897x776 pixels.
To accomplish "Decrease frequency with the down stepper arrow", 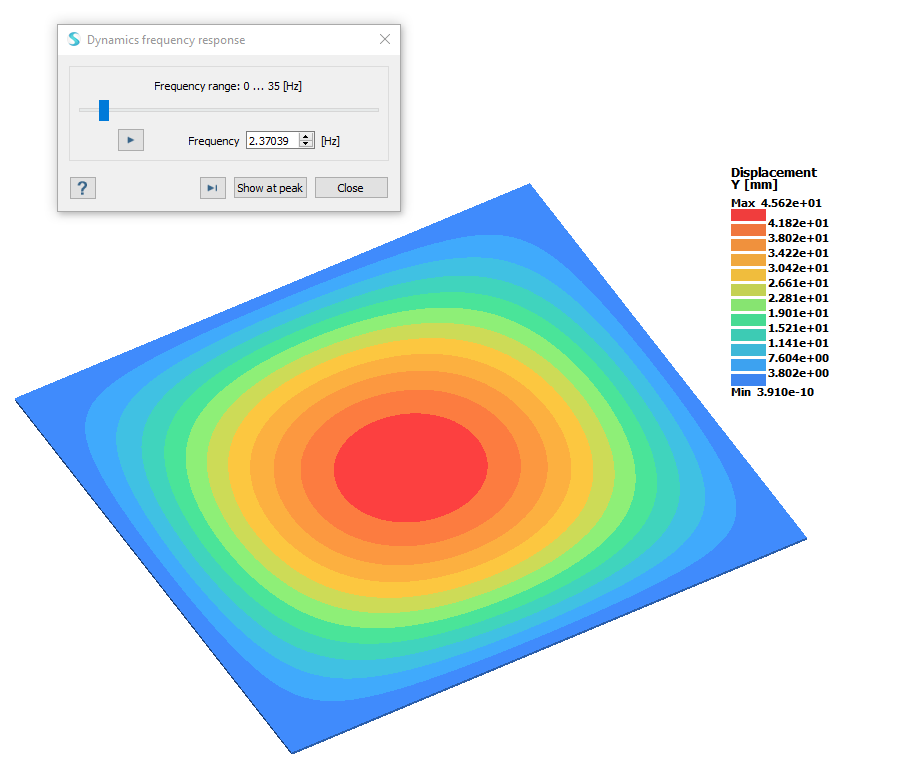I will pyautogui.click(x=306, y=145).
